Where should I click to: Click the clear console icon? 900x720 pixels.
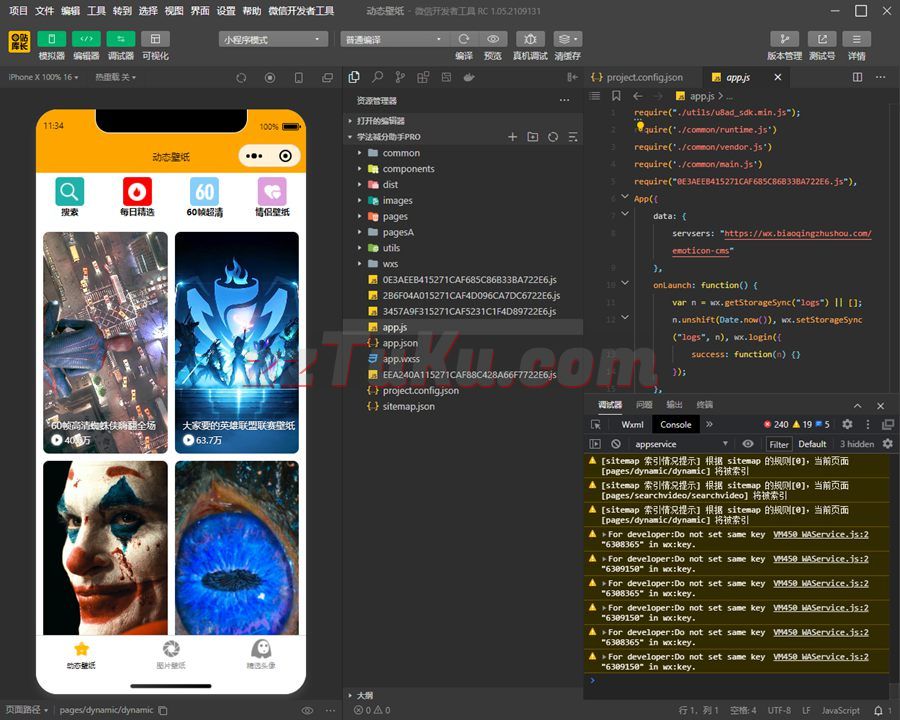616,444
